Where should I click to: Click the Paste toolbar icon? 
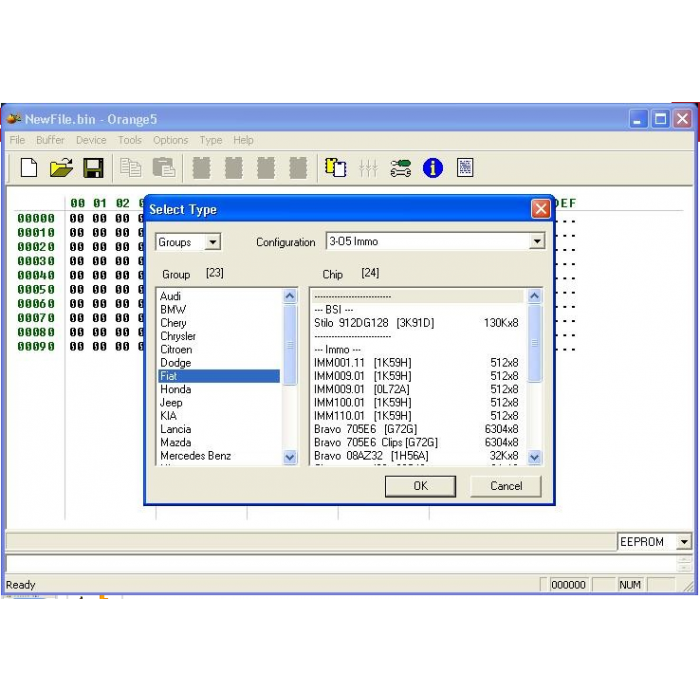coord(163,168)
